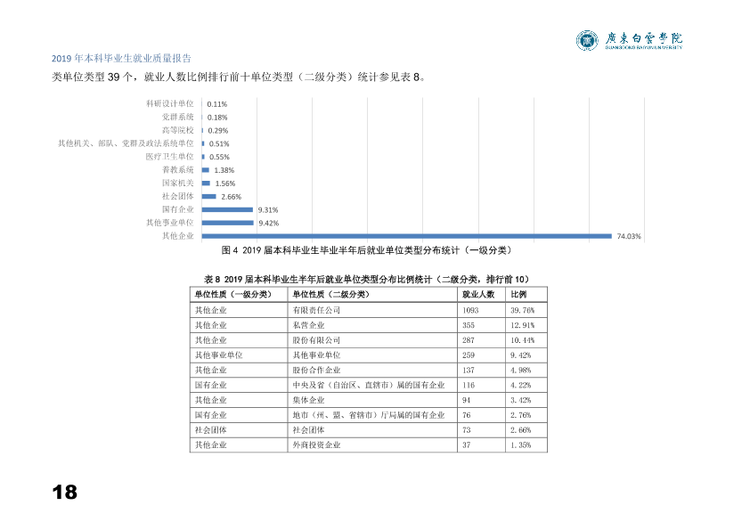Click the 39.76% ratio cell
Image resolution: width=750 pixels, height=530 pixels.
(x=522, y=310)
